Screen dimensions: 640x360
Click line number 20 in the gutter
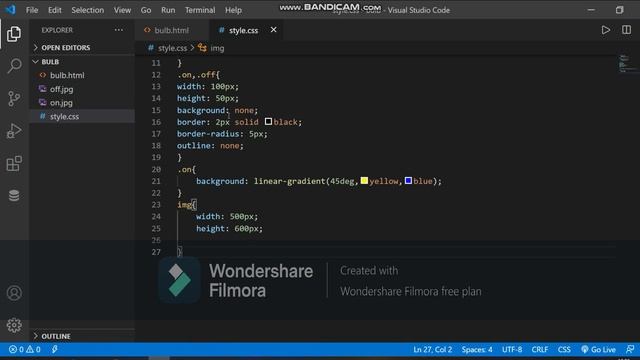pos(156,169)
